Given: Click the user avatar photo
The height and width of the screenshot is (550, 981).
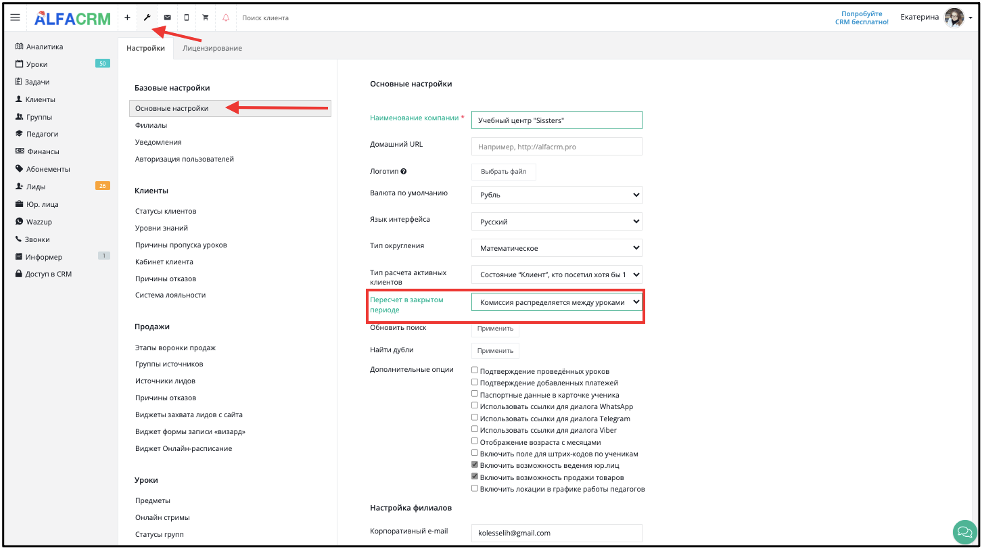Looking at the screenshot, I should tap(954, 18).
